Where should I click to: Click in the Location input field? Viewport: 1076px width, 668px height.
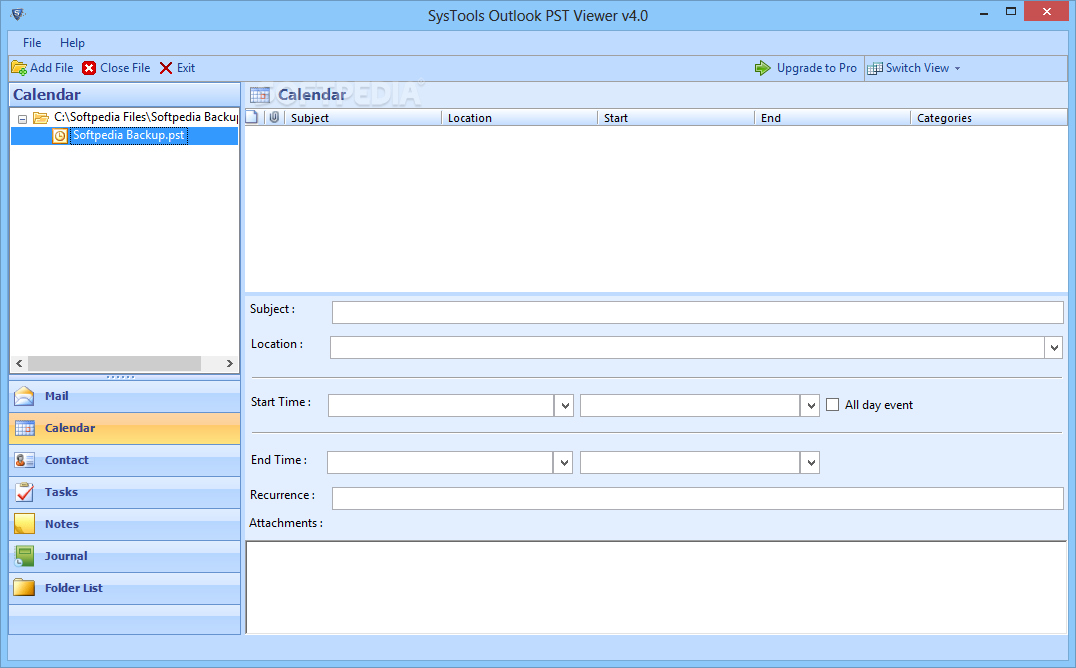click(687, 347)
